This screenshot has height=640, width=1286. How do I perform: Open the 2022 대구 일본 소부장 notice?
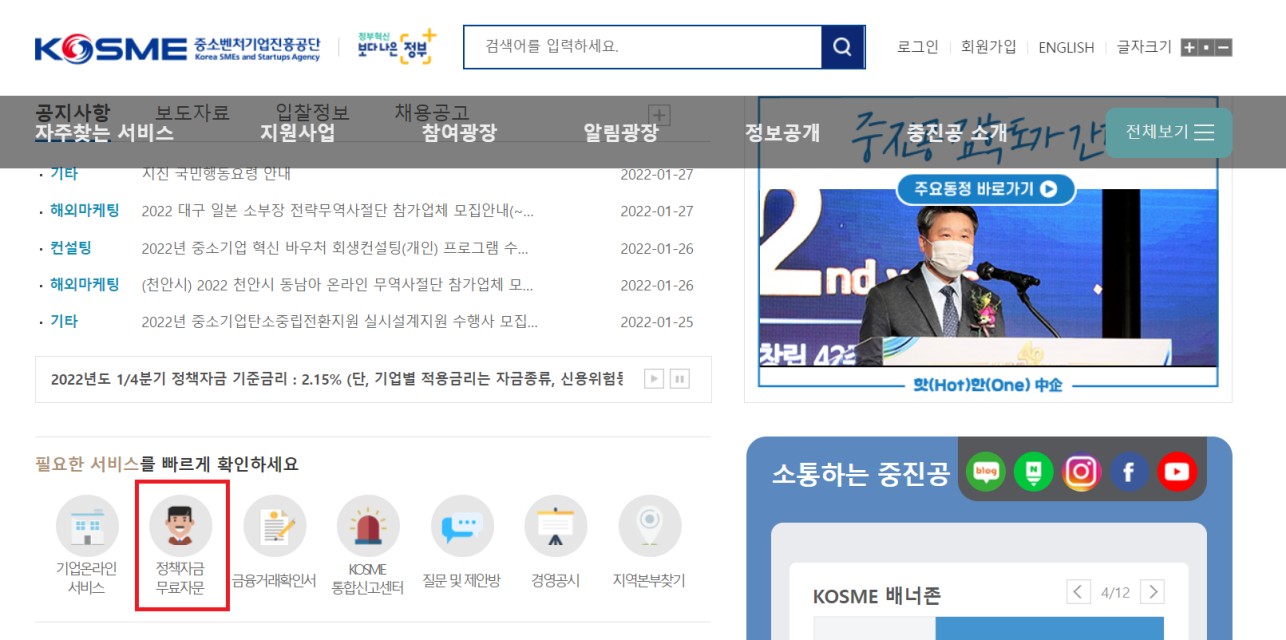point(338,211)
